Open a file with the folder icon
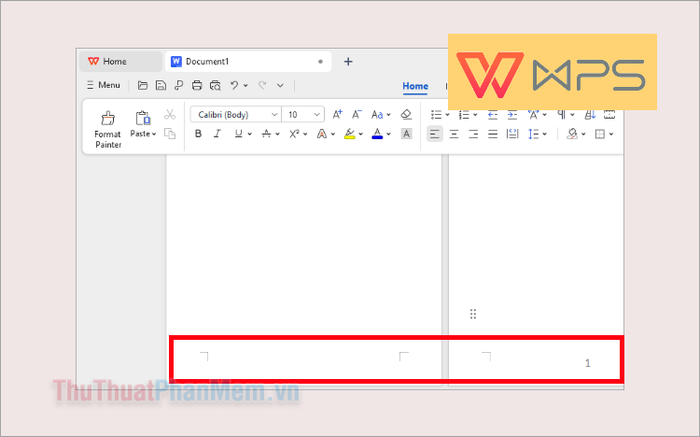Image resolution: width=700 pixels, height=437 pixels. click(x=142, y=85)
